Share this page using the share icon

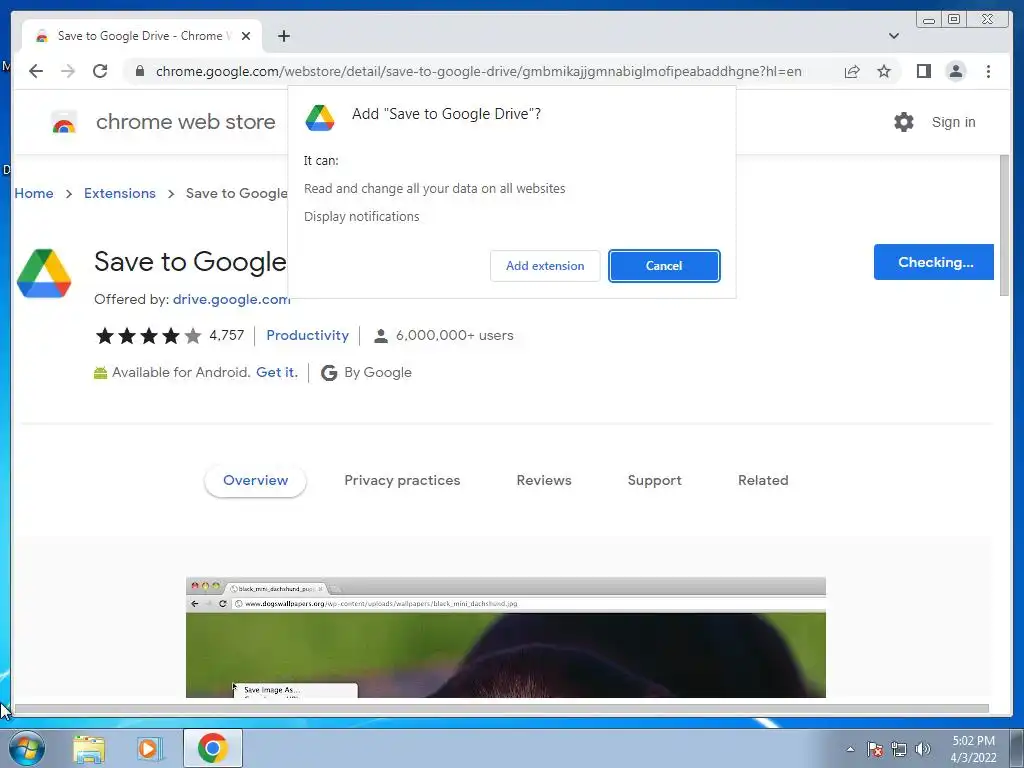point(852,71)
